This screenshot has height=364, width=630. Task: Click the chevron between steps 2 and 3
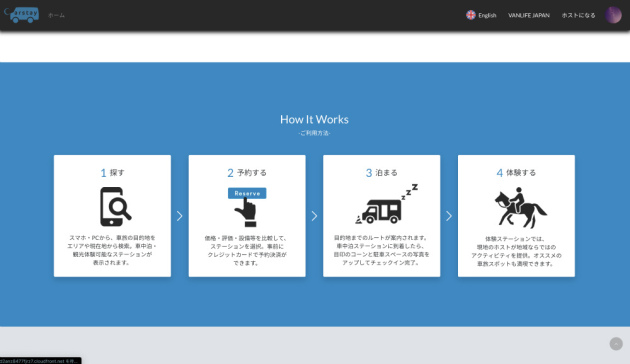pyautogui.click(x=314, y=216)
